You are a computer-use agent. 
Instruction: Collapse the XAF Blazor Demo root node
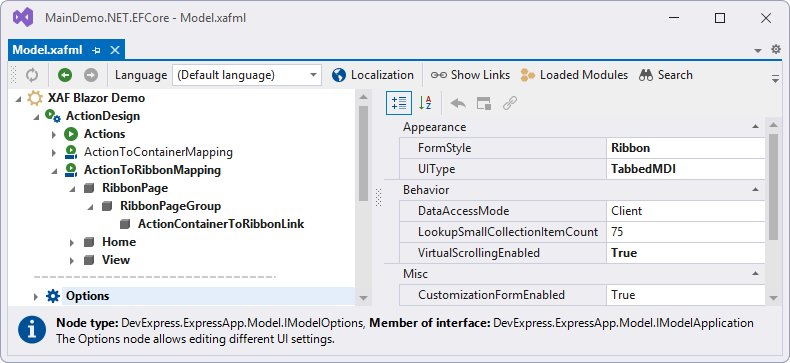point(19,98)
